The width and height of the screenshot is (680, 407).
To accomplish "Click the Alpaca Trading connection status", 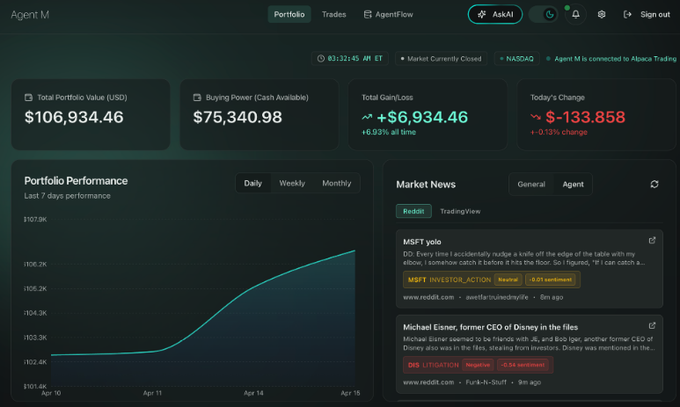I will coord(611,59).
